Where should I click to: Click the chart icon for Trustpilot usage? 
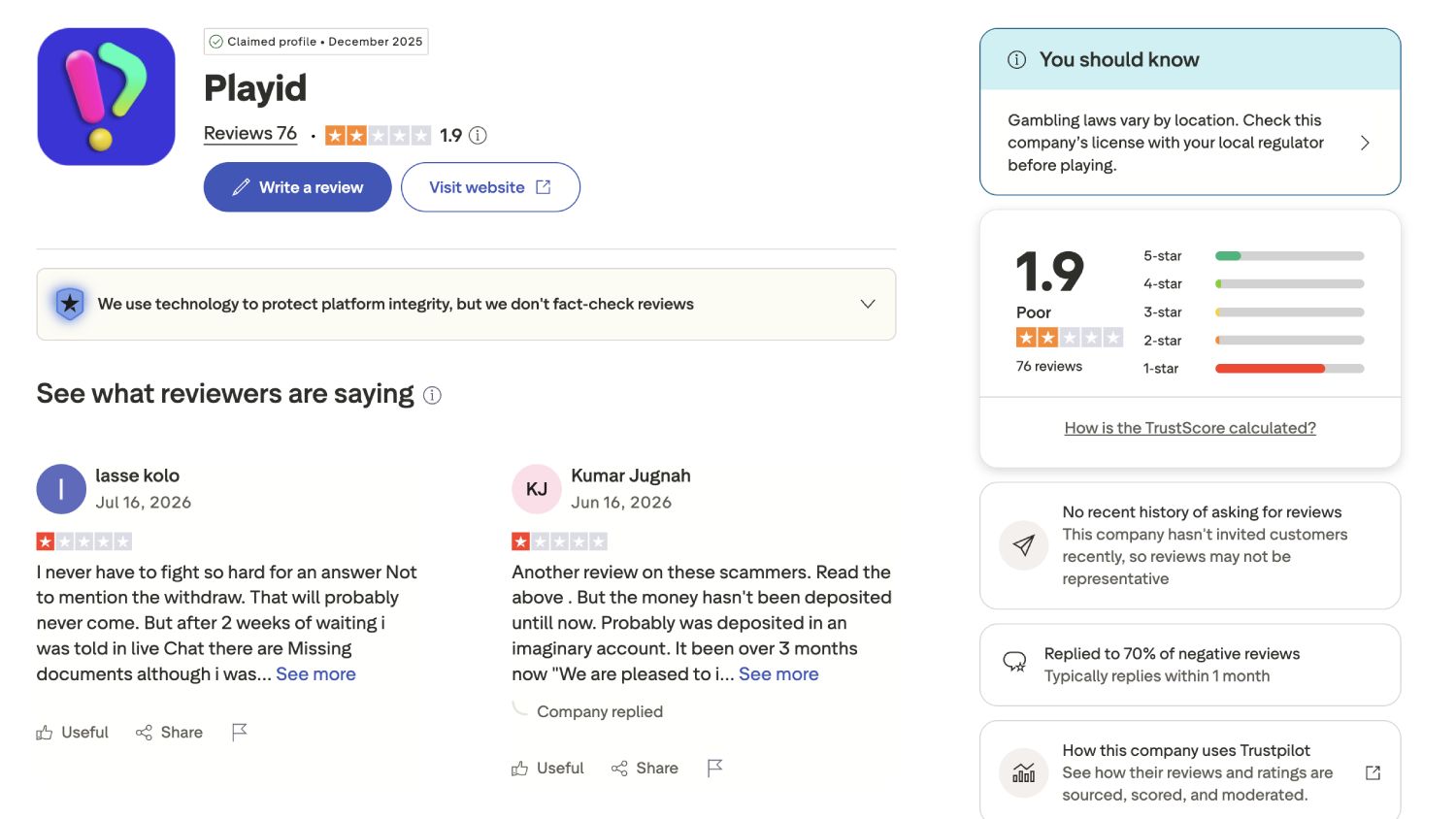1023,773
